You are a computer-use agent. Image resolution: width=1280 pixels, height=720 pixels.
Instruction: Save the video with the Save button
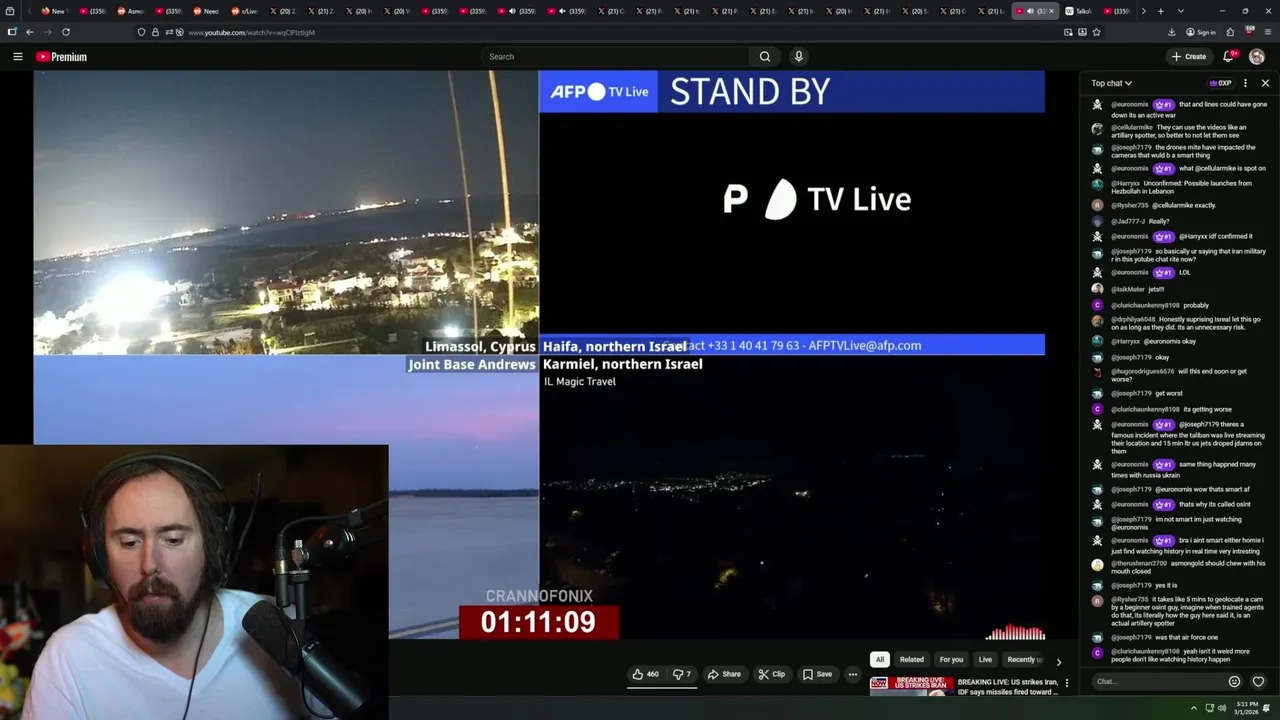(x=817, y=674)
